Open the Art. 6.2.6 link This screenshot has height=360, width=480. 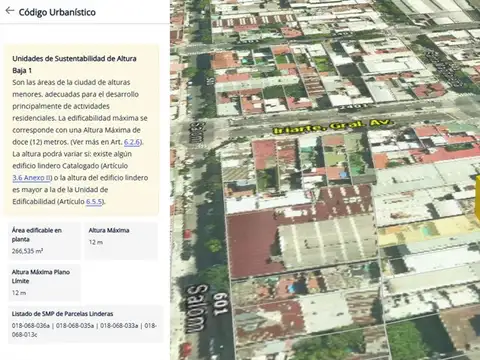pos(132,142)
